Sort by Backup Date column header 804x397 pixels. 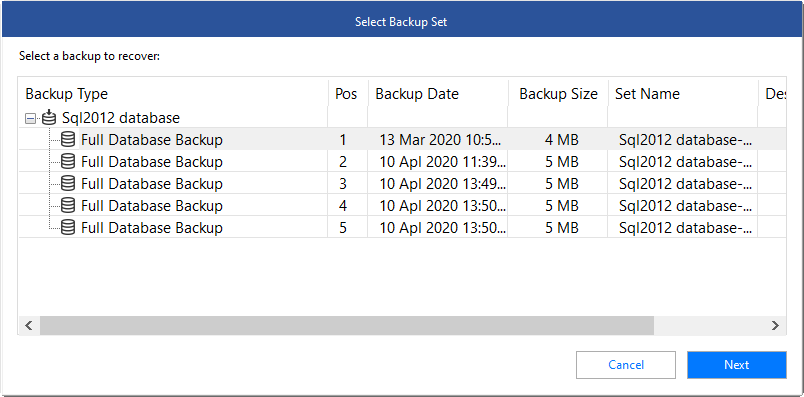tap(438, 94)
